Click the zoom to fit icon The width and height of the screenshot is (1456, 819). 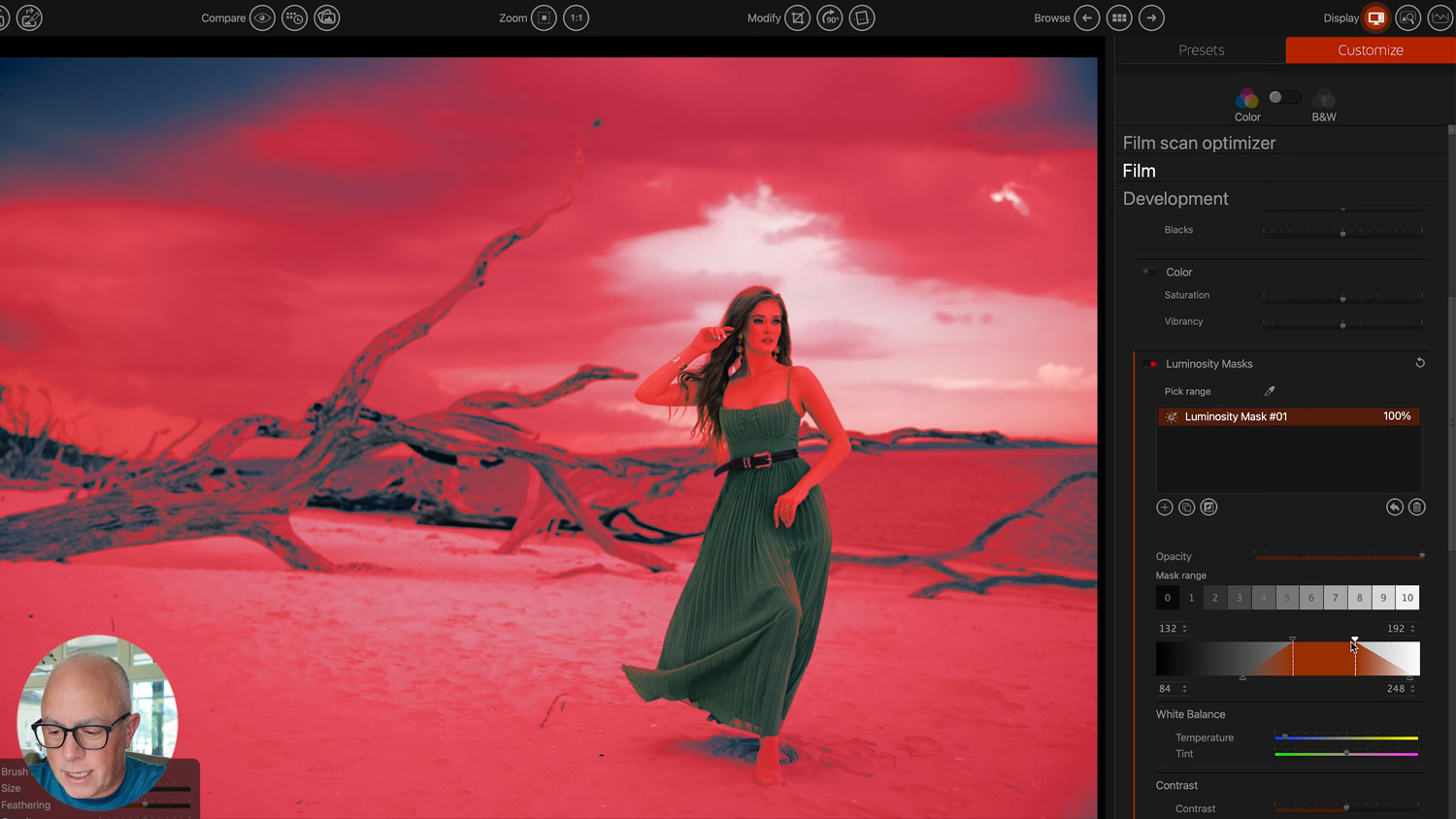pos(545,17)
